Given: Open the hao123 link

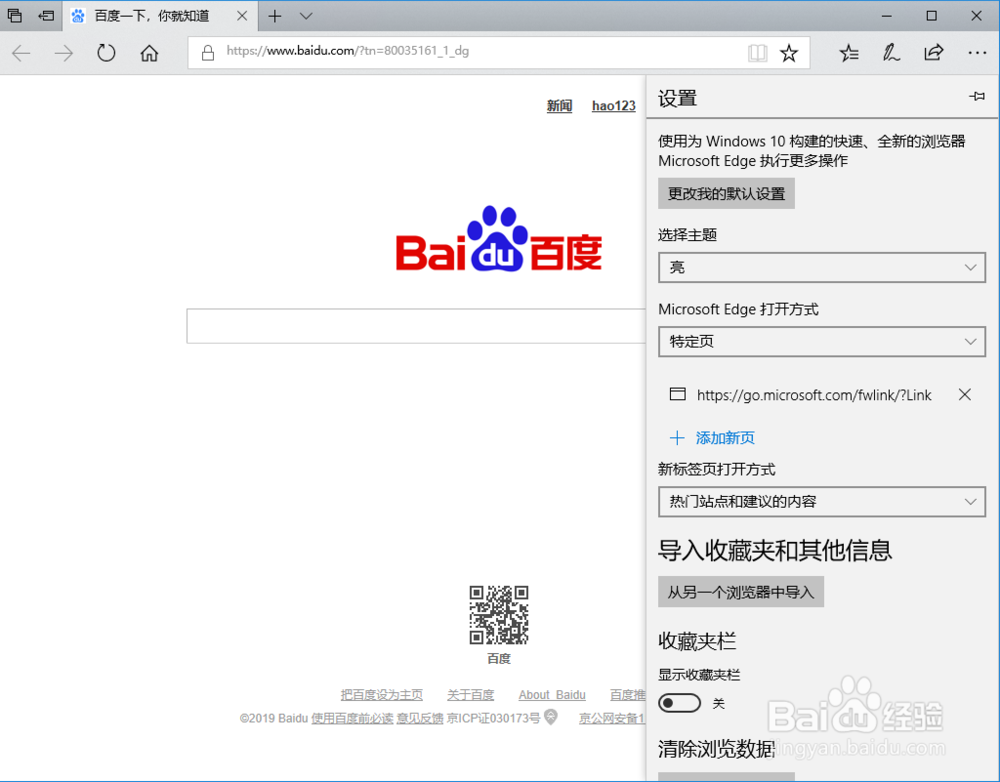Looking at the screenshot, I should point(614,106).
